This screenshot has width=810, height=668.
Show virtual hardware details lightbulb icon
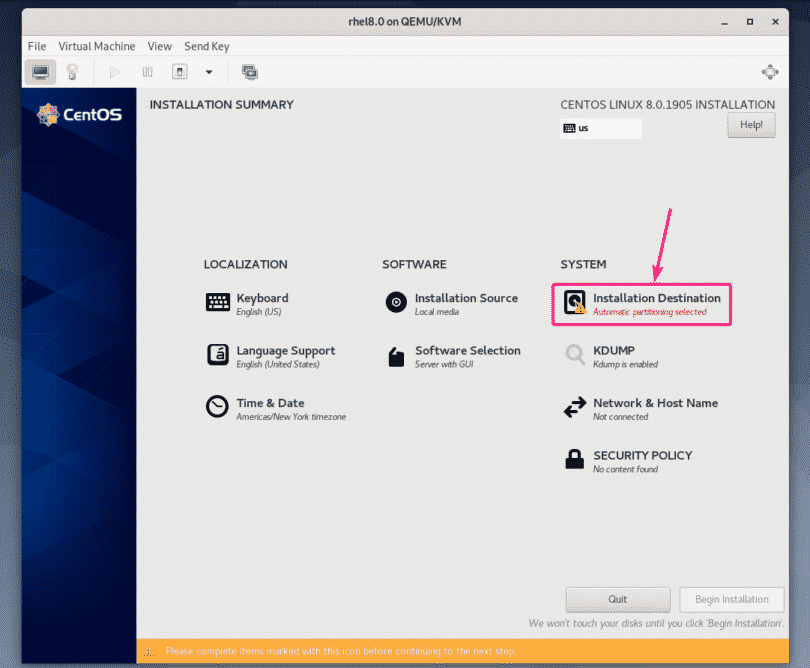point(69,72)
